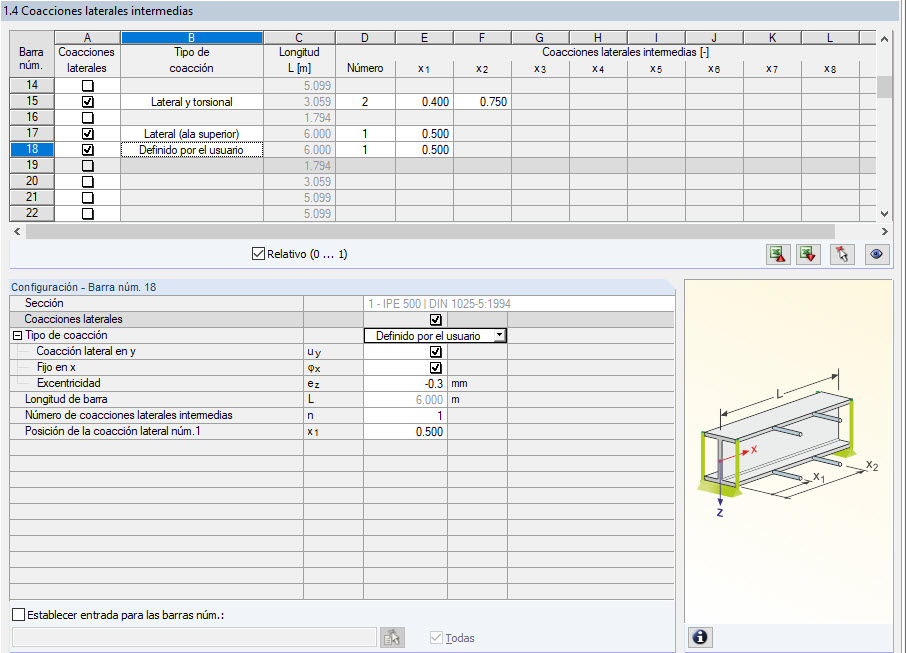
Task: Click the member numbers input field at bottom
Action: [194, 637]
